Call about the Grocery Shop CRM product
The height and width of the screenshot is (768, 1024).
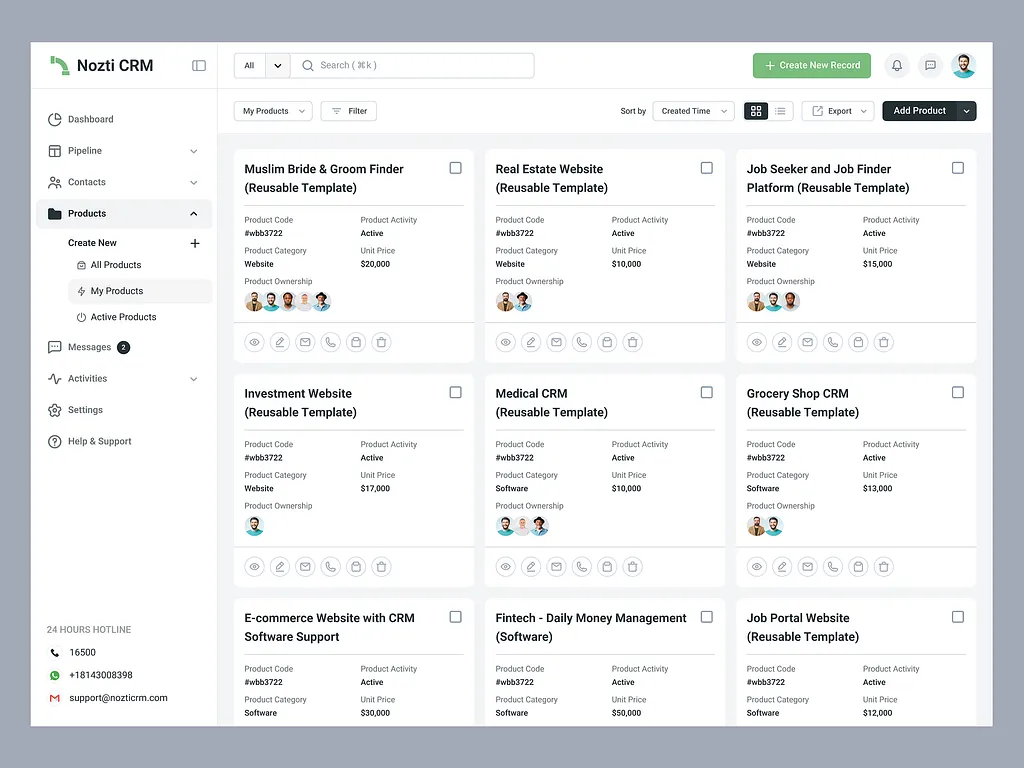pyautogui.click(x=832, y=566)
